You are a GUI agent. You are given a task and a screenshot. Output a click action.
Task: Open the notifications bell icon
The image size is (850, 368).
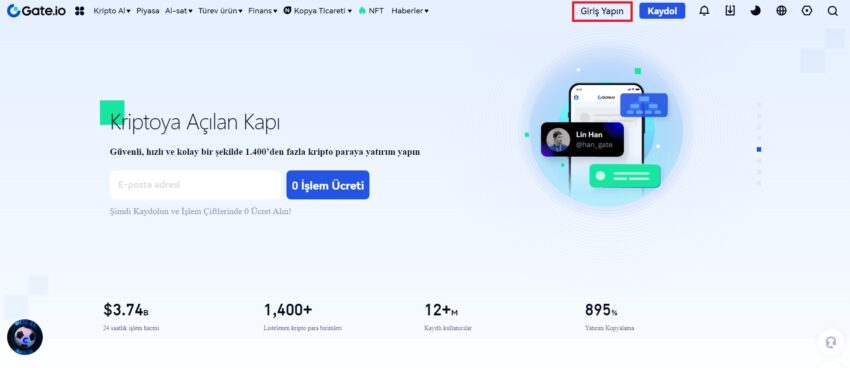[x=704, y=11]
